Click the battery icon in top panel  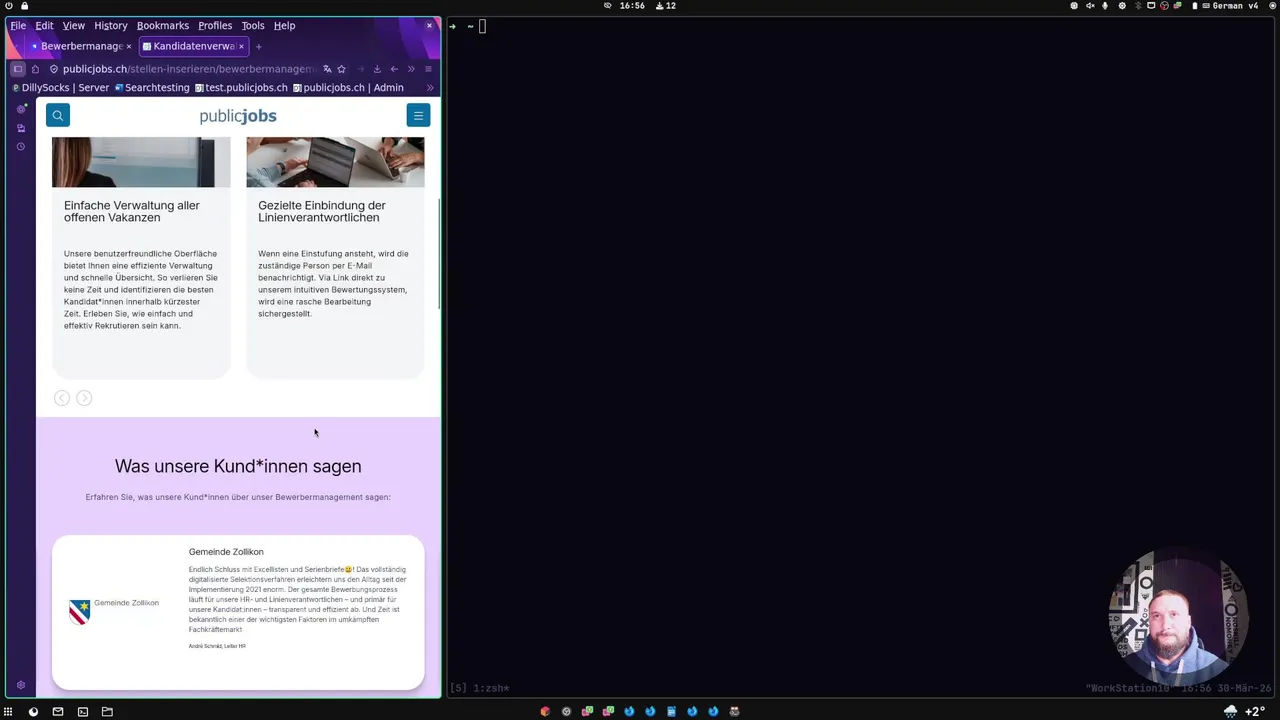tap(1194, 6)
